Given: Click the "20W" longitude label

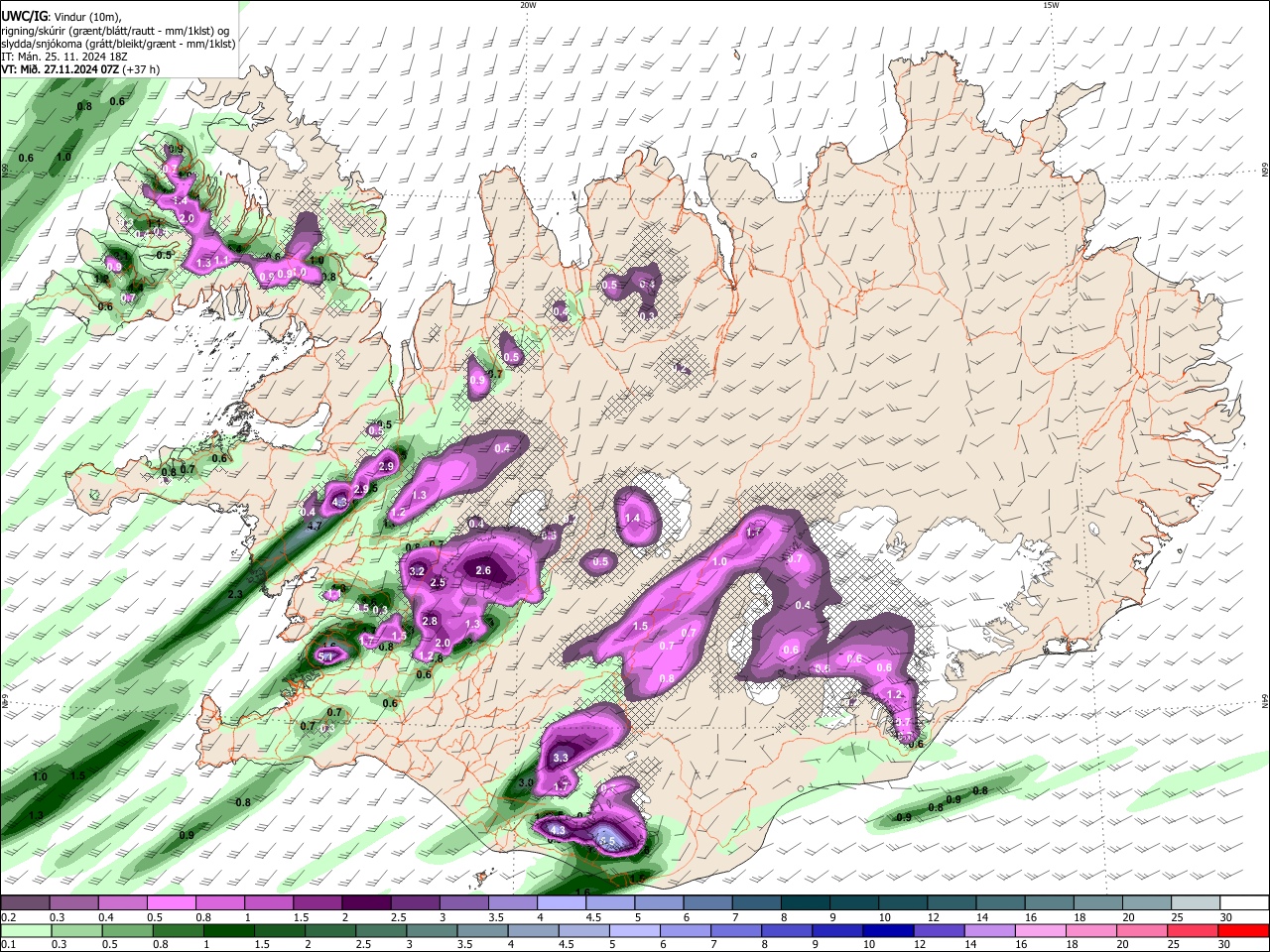Looking at the screenshot, I should pos(529,5).
